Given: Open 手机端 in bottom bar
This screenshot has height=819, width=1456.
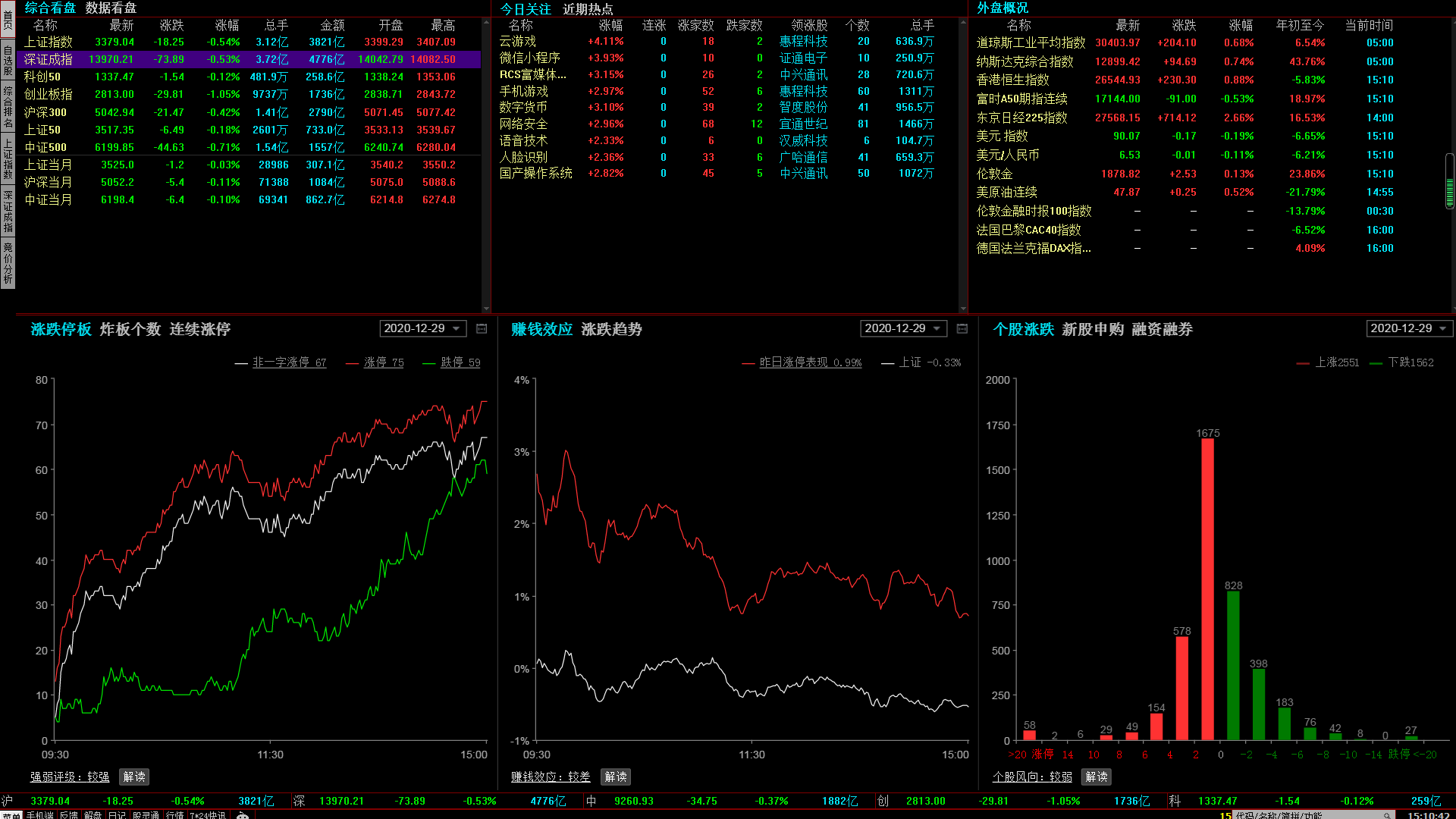Looking at the screenshot, I should pyautogui.click(x=39, y=815).
